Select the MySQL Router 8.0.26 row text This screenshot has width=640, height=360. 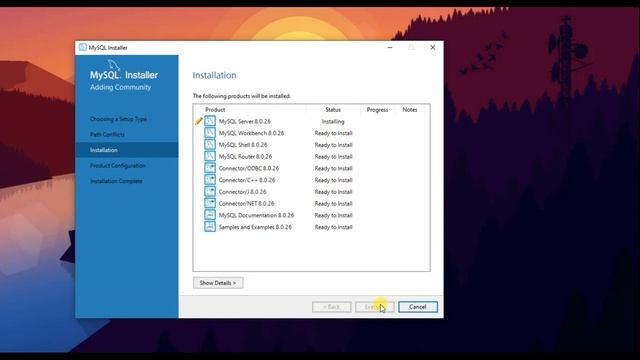245,157
